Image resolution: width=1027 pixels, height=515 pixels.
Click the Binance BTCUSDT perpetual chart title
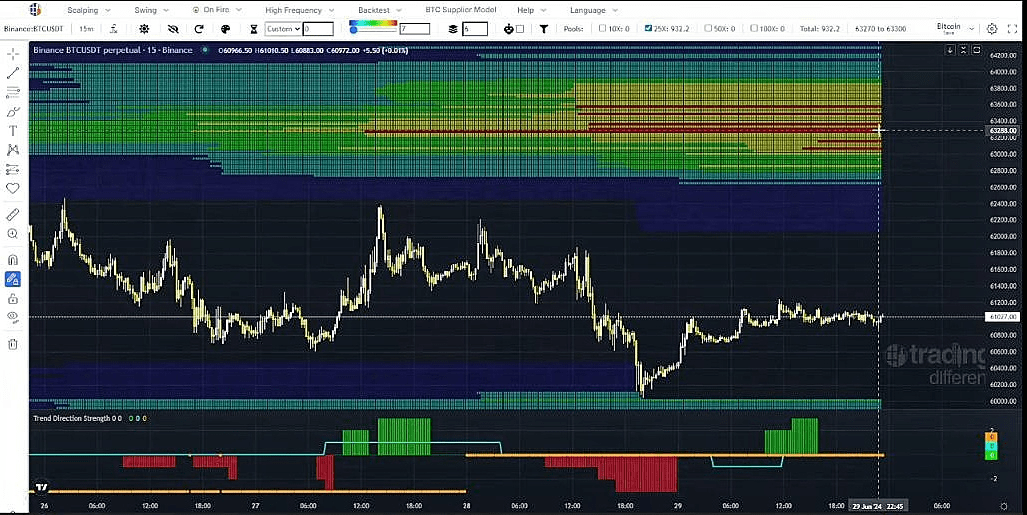tap(113, 50)
